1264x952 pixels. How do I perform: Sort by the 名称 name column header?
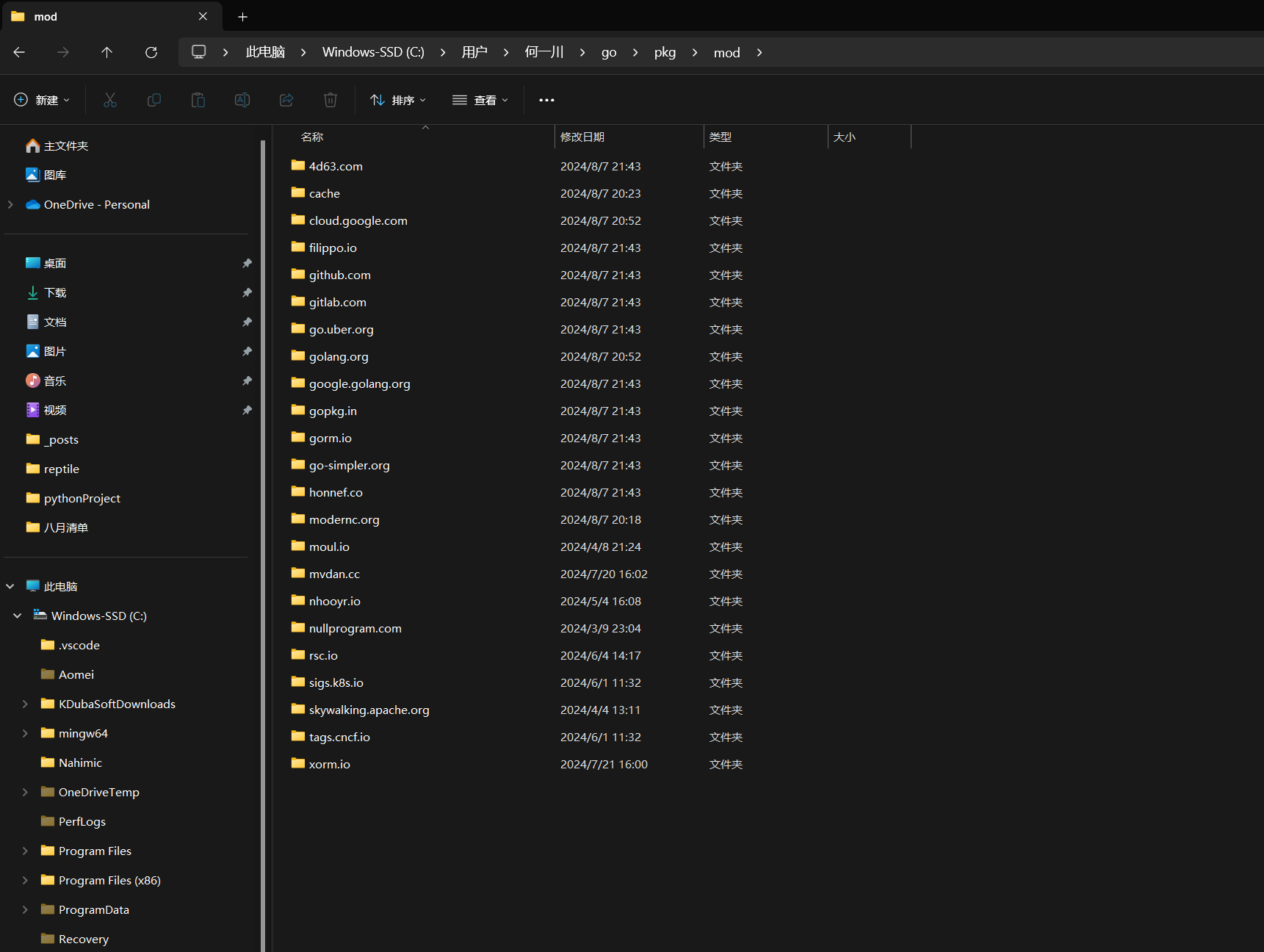(x=413, y=137)
